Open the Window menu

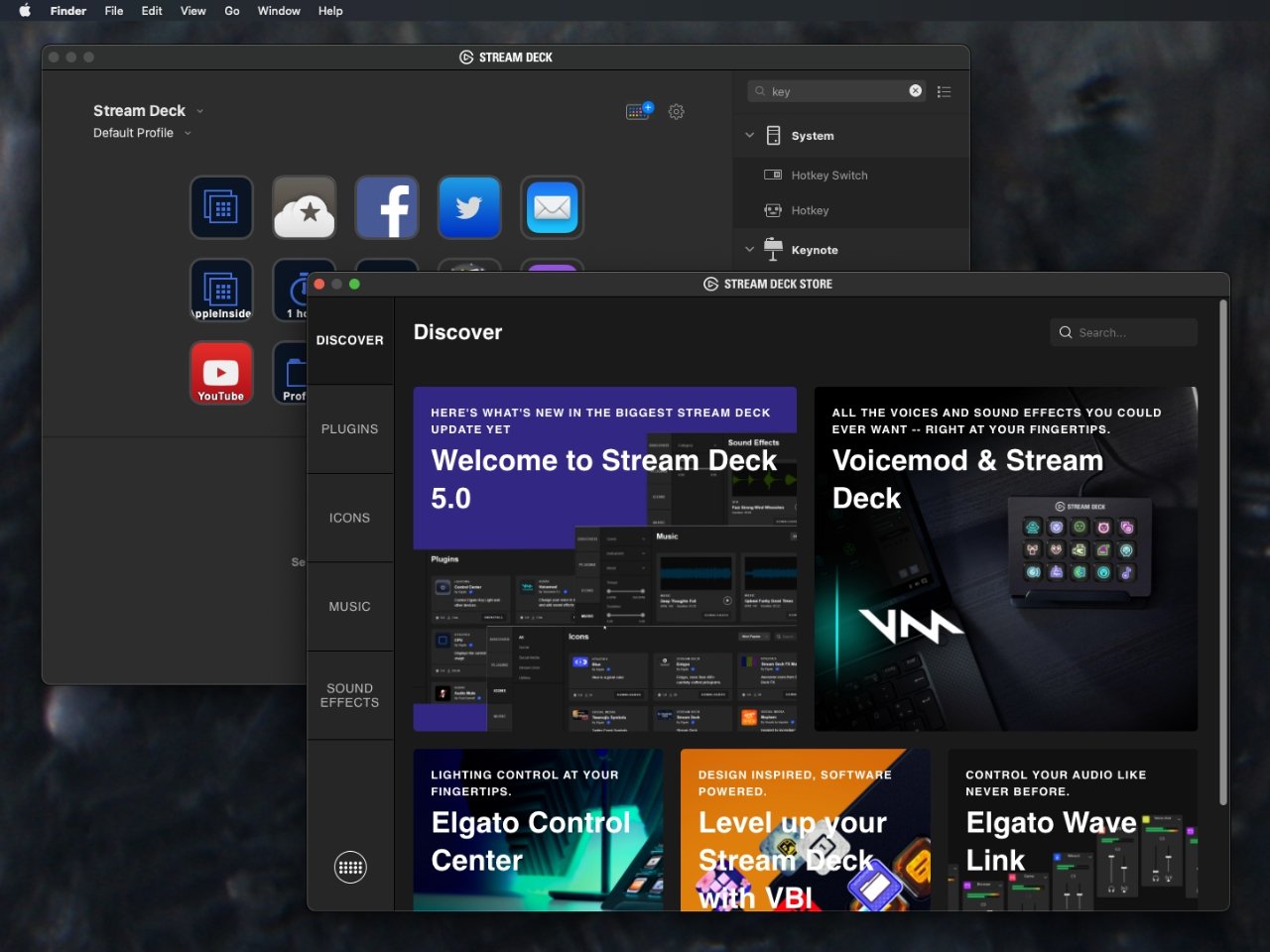tap(279, 11)
